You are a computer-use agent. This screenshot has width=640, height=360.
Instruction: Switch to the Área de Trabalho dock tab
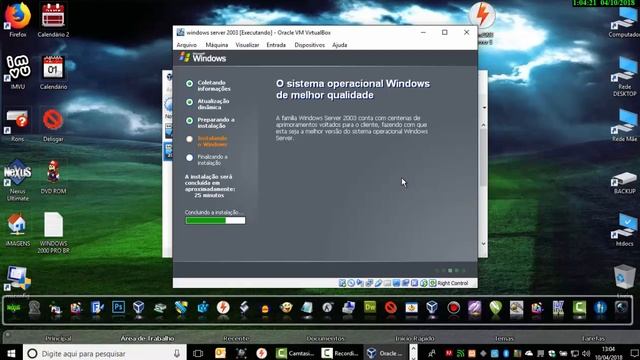(147, 338)
